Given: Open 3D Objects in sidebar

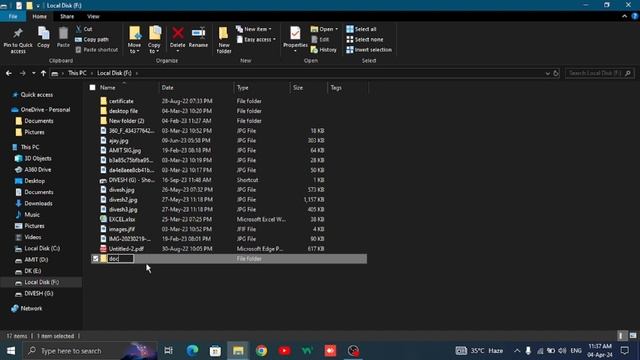Looking at the screenshot, I should click(38, 158).
